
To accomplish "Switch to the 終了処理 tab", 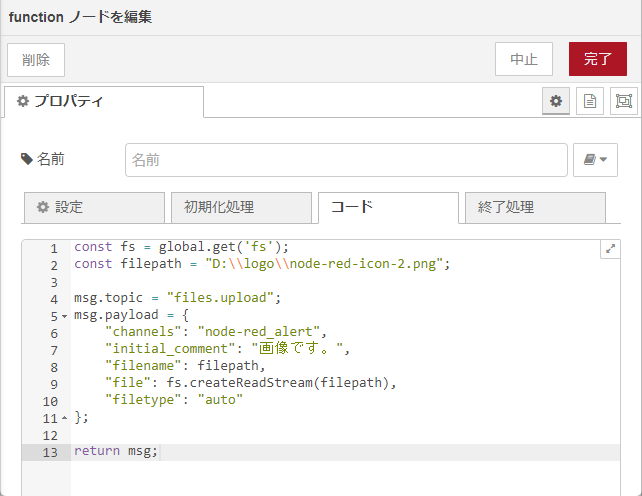I will click(x=535, y=208).
